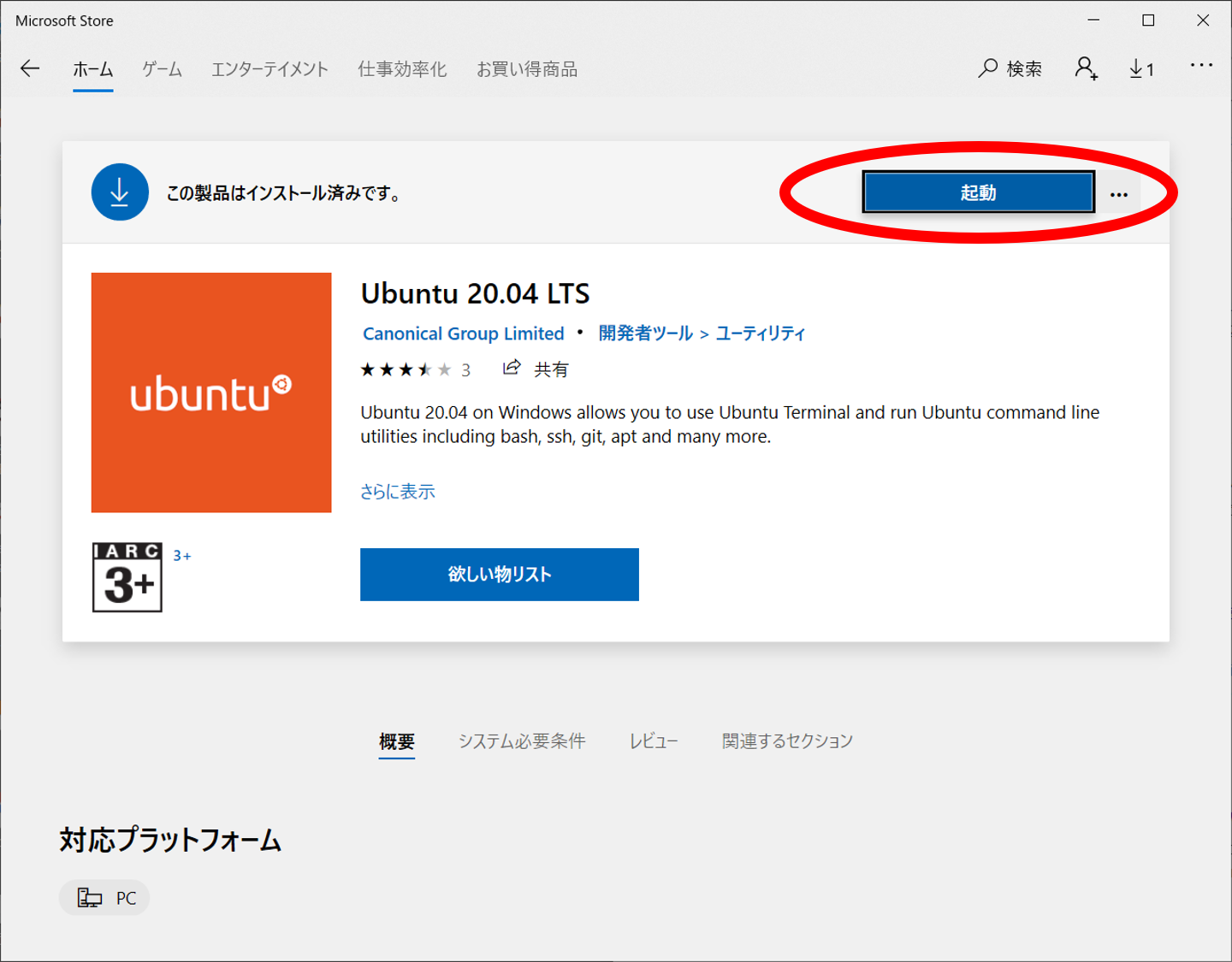Select the 概要 tab
This screenshot has height=962, width=1232.
point(397,741)
